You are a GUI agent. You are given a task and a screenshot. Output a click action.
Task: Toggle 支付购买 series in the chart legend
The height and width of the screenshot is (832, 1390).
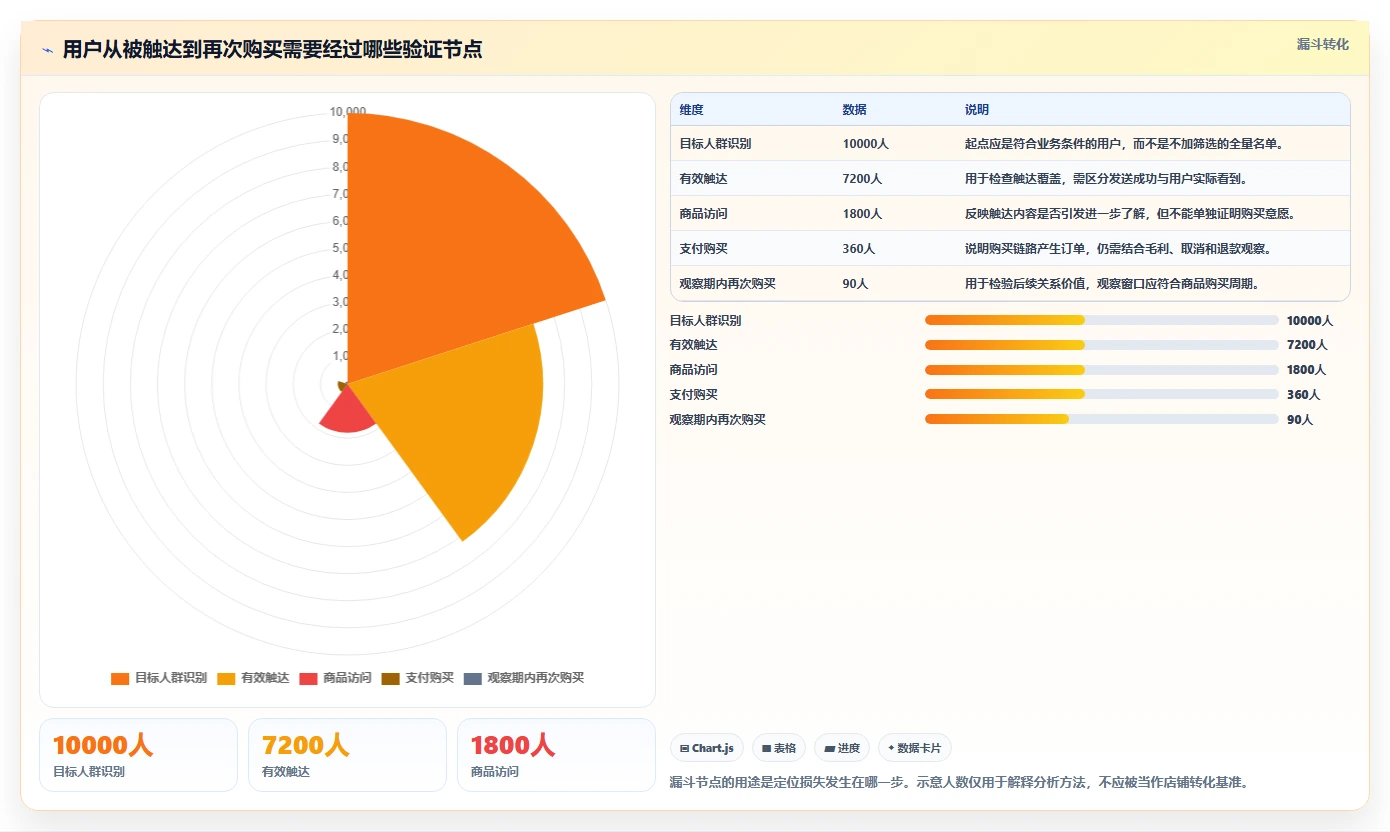pos(417,678)
